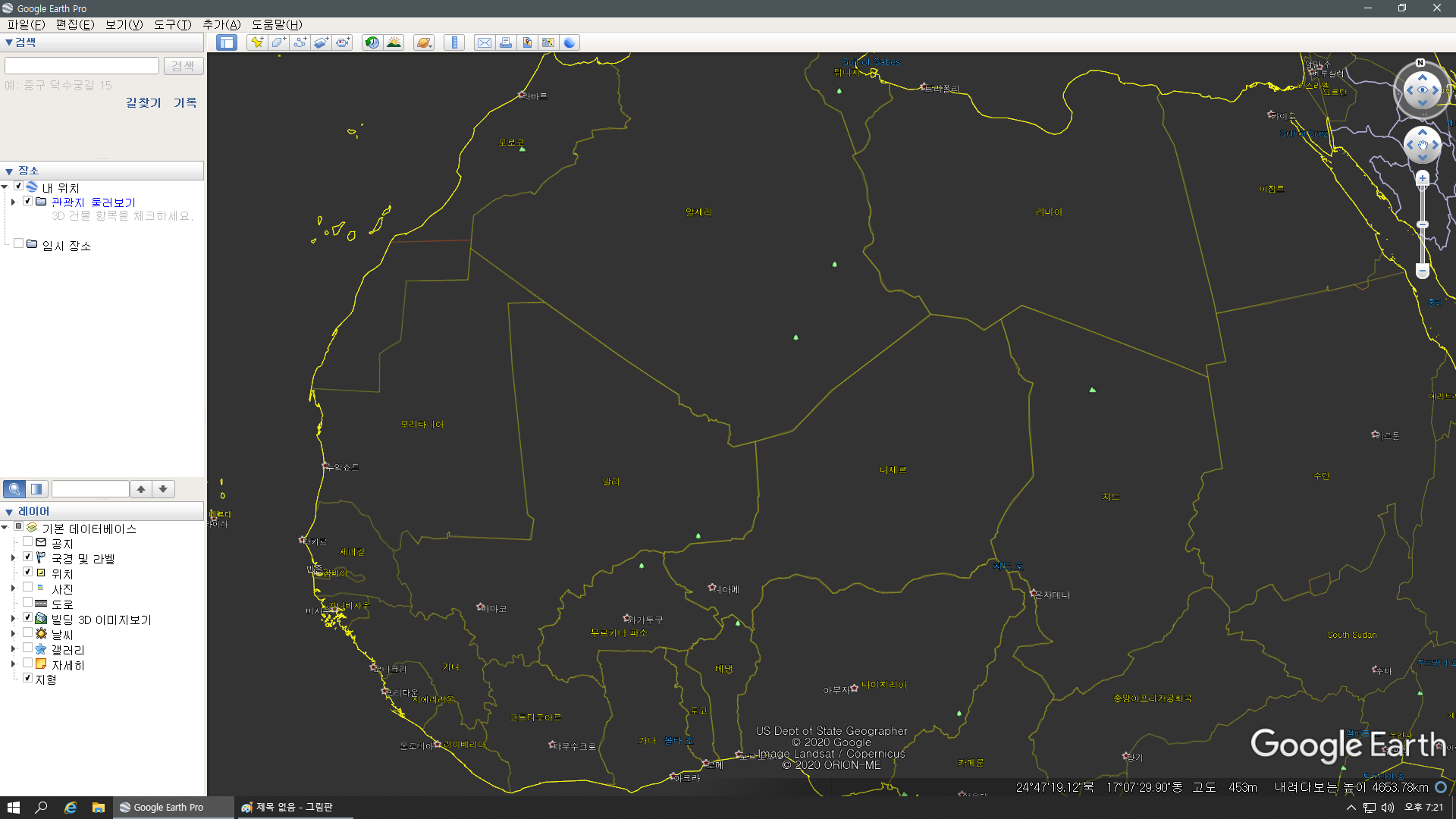Click the zoom slider handle
The width and height of the screenshot is (1456, 819).
click(1423, 224)
